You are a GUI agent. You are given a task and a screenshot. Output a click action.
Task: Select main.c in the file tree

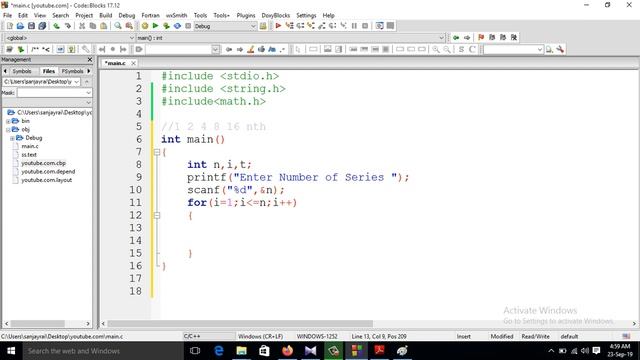click(30, 146)
